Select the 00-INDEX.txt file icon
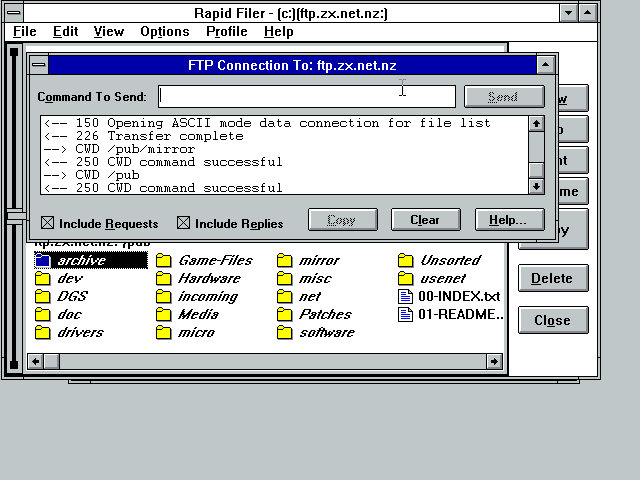 click(x=405, y=297)
